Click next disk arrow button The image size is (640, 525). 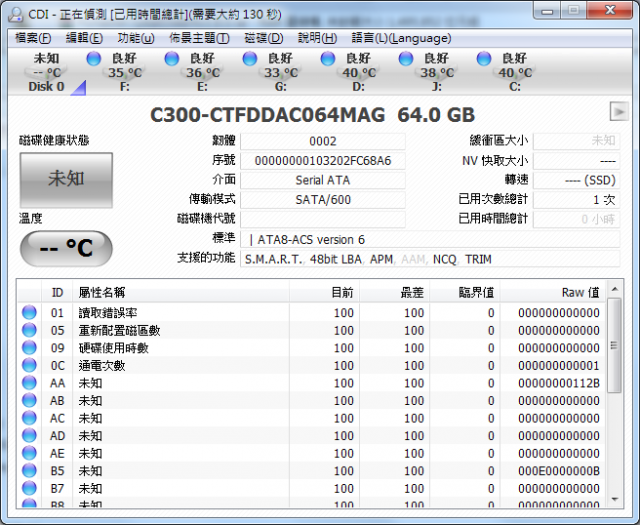pos(619,111)
